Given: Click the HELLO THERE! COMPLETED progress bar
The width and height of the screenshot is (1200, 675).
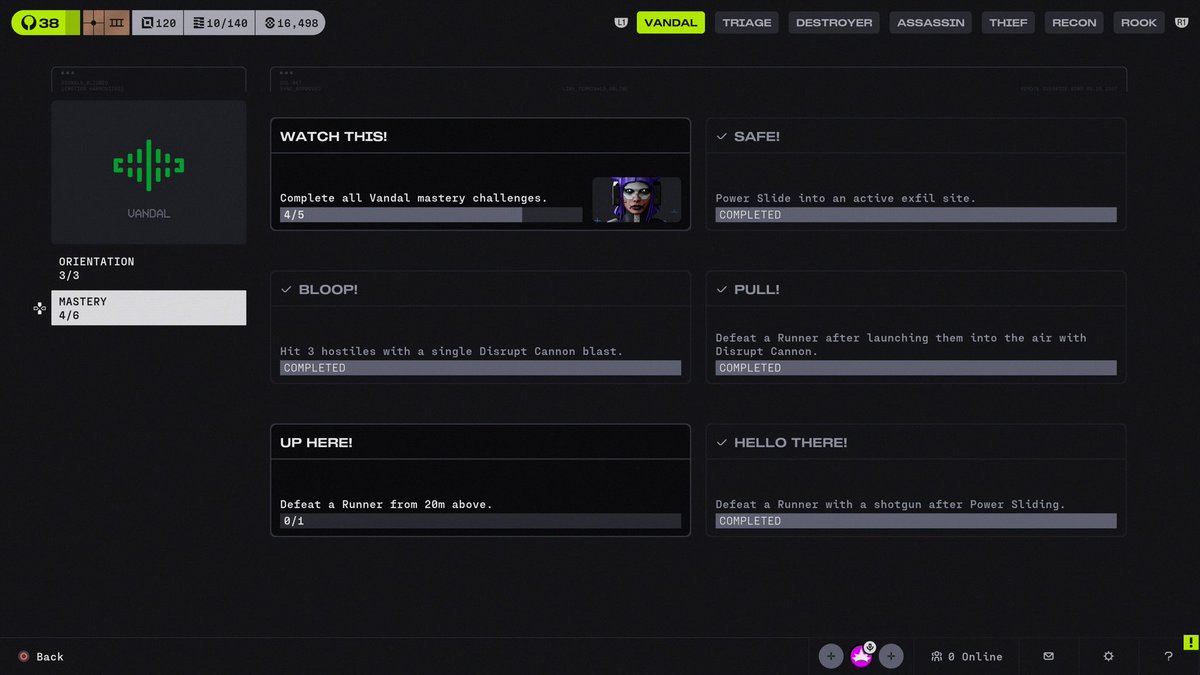Looking at the screenshot, I should pyautogui.click(x=916, y=521).
